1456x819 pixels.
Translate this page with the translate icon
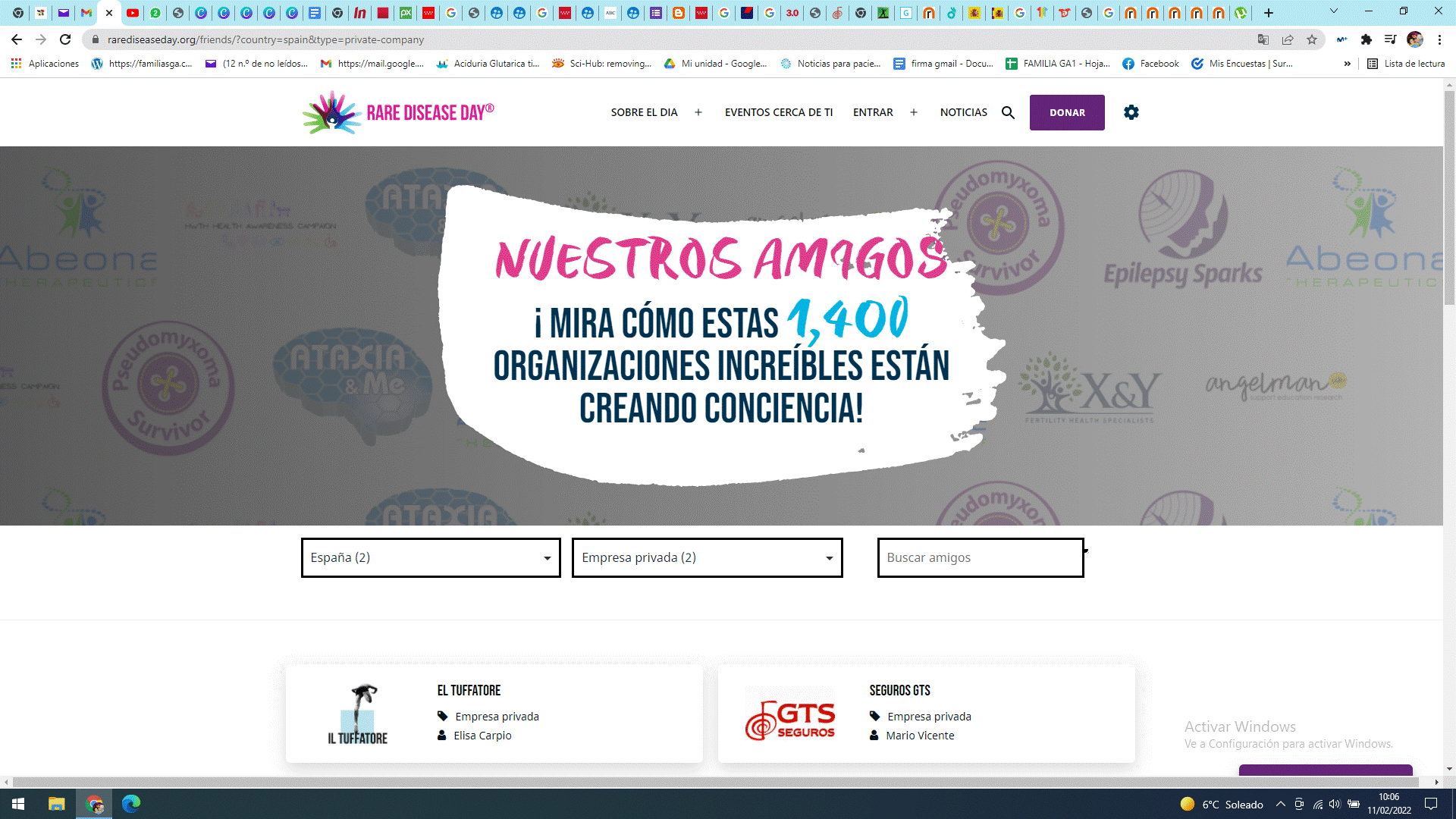tap(1263, 39)
